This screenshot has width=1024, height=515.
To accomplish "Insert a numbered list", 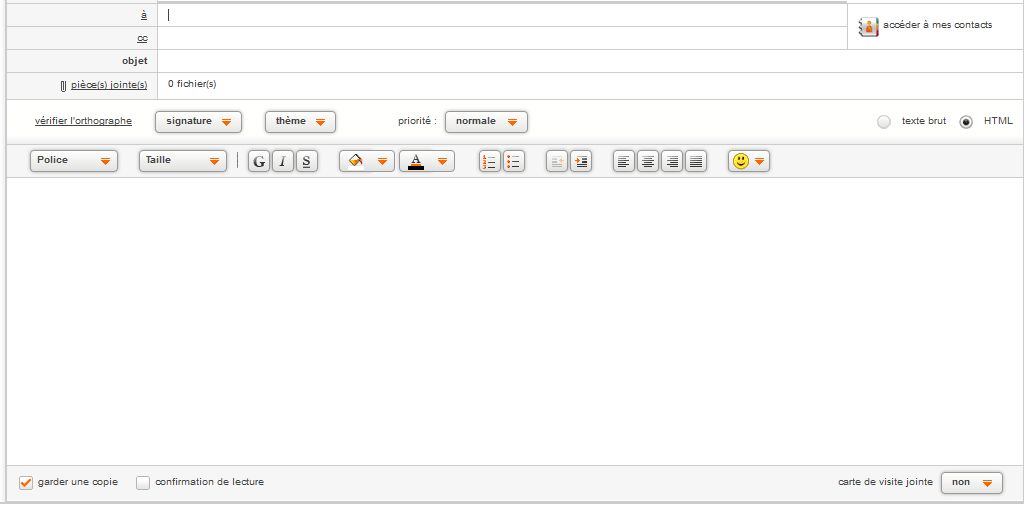I will click(x=490, y=161).
